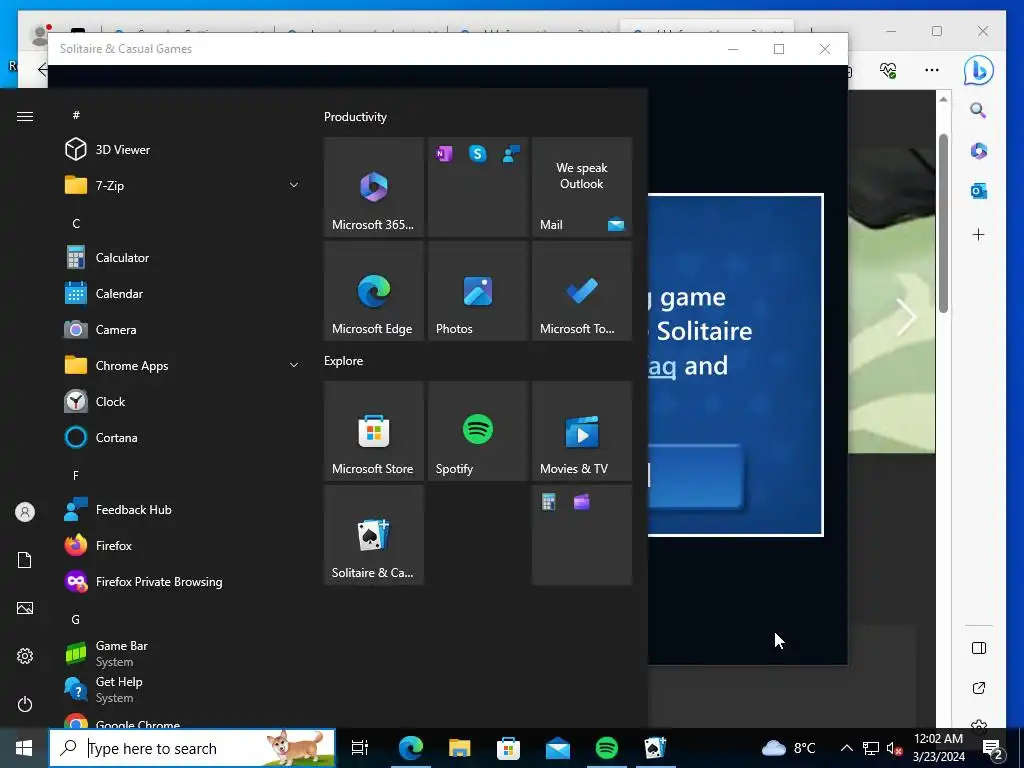The height and width of the screenshot is (768, 1024).
Task: Open the Microsoft Store tile
Action: click(374, 431)
